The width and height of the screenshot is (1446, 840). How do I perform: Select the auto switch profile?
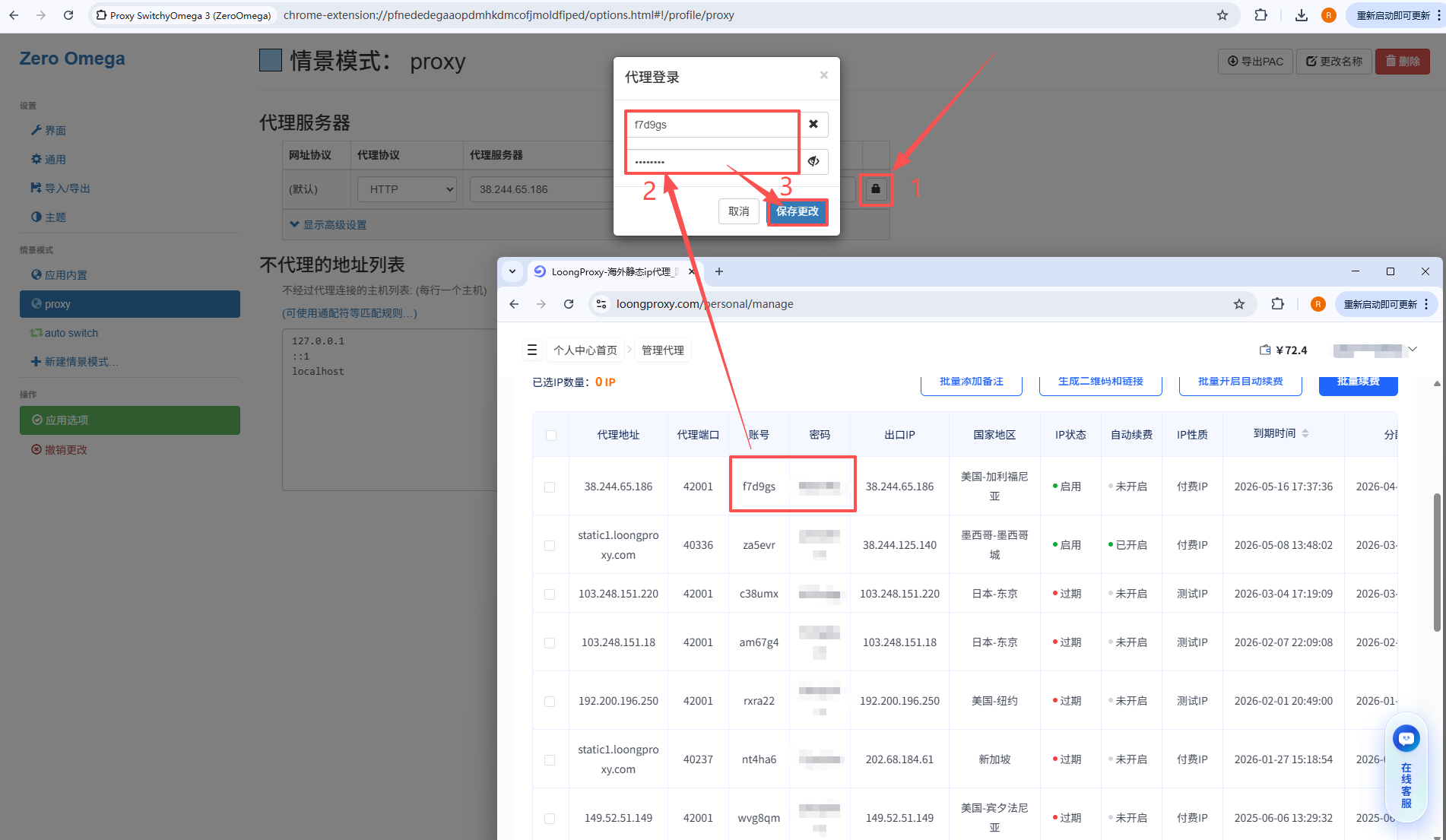(71, 333)
